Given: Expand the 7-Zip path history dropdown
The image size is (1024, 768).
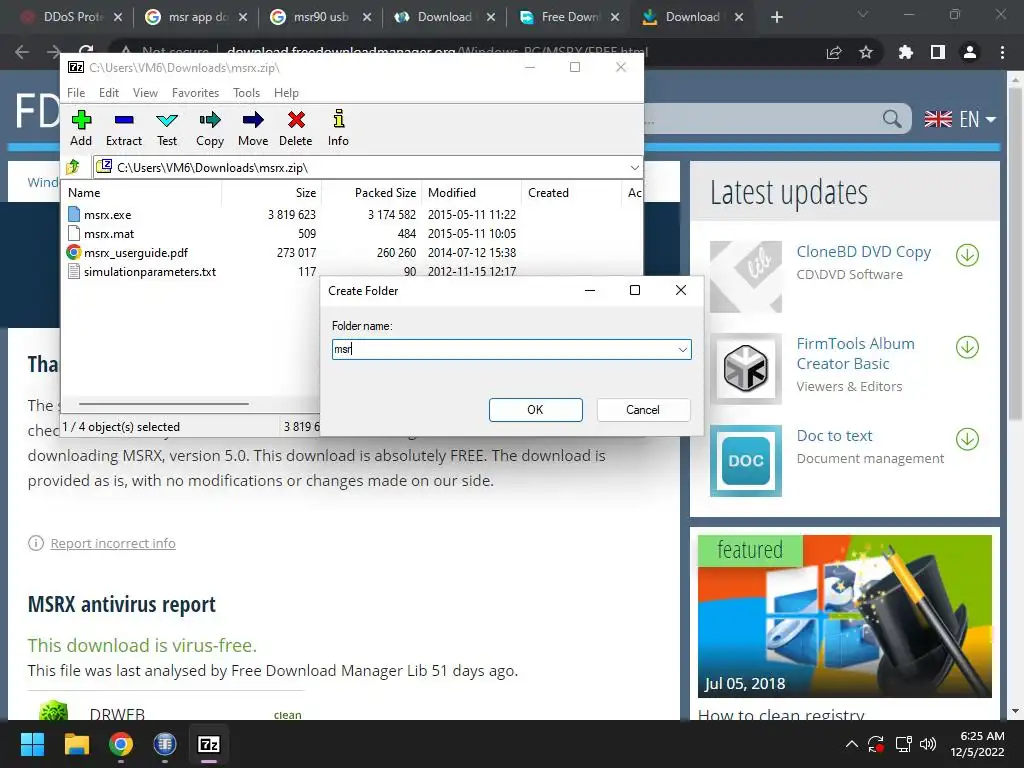Looking at the screenshot, I should pos(634,168).
